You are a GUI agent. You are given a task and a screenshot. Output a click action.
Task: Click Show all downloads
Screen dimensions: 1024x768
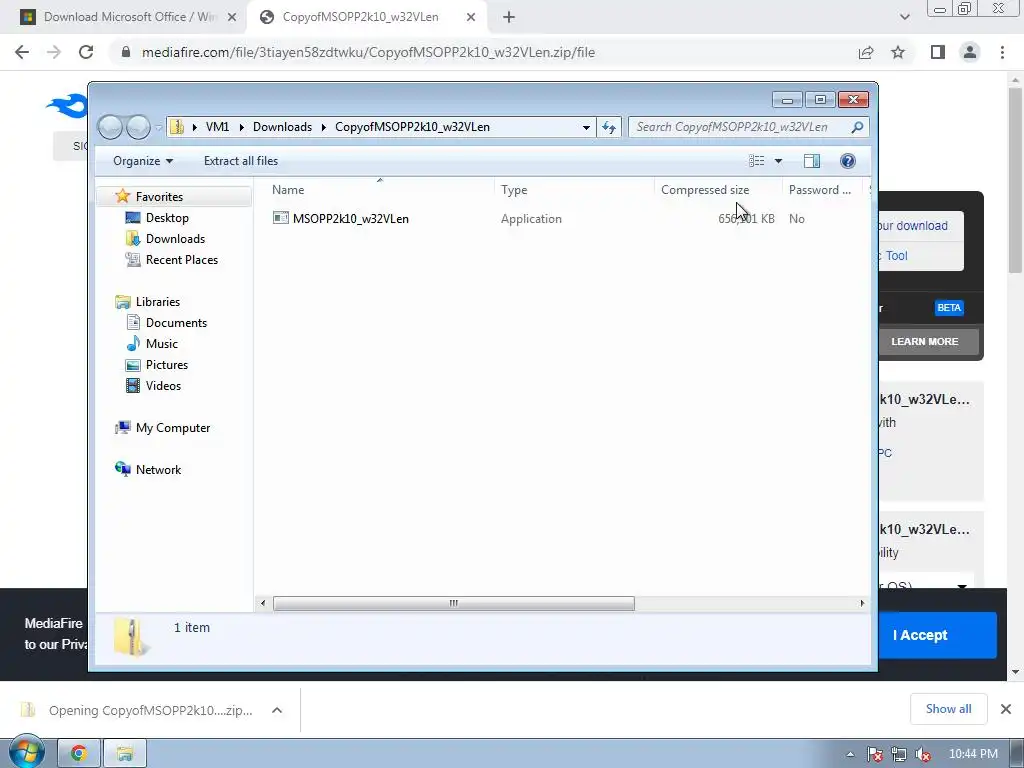pyautogui.click(x=948, y=709)
